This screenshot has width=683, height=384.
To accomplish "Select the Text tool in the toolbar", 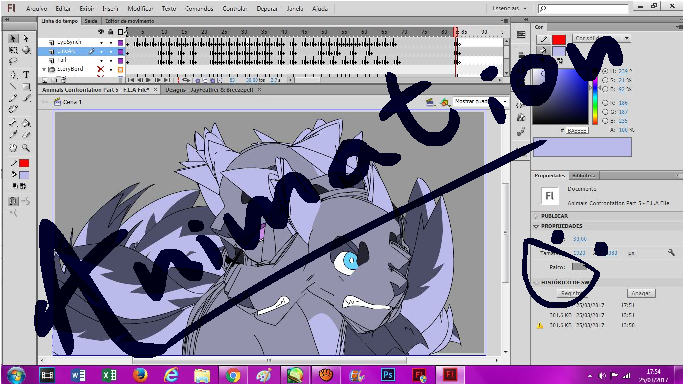I will [27, 74].
